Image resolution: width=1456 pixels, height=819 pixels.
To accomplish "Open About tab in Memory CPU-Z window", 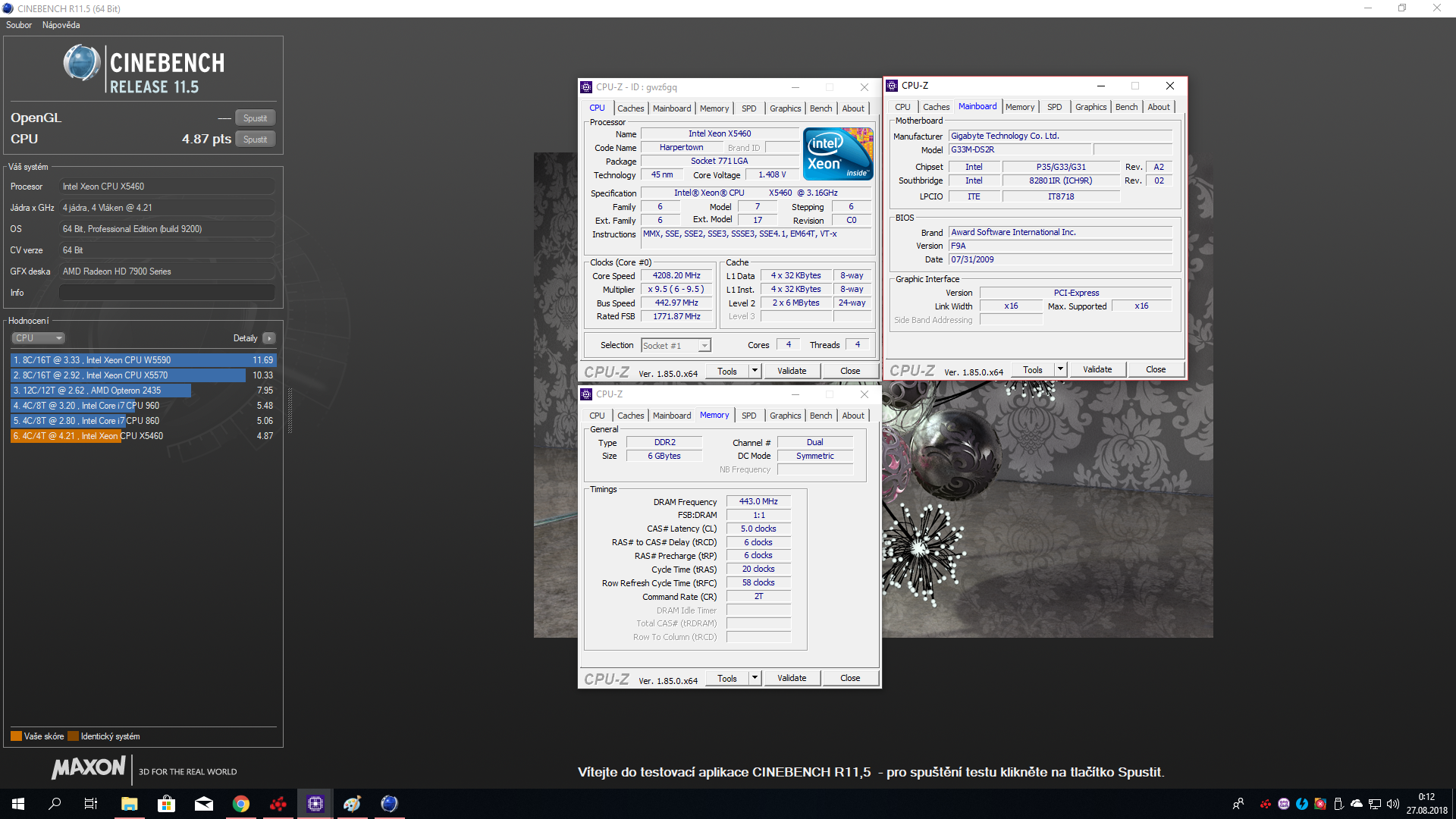I will click(853, 416).
